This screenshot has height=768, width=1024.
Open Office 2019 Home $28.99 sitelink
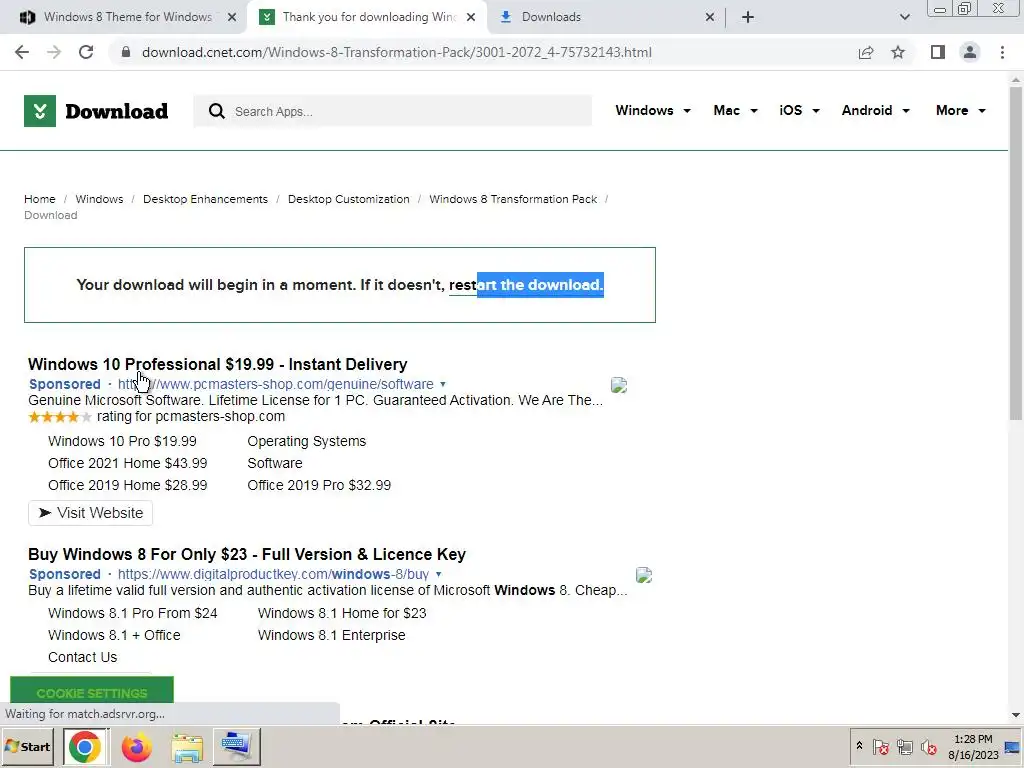pyautogui.click(x=127, y=485)
